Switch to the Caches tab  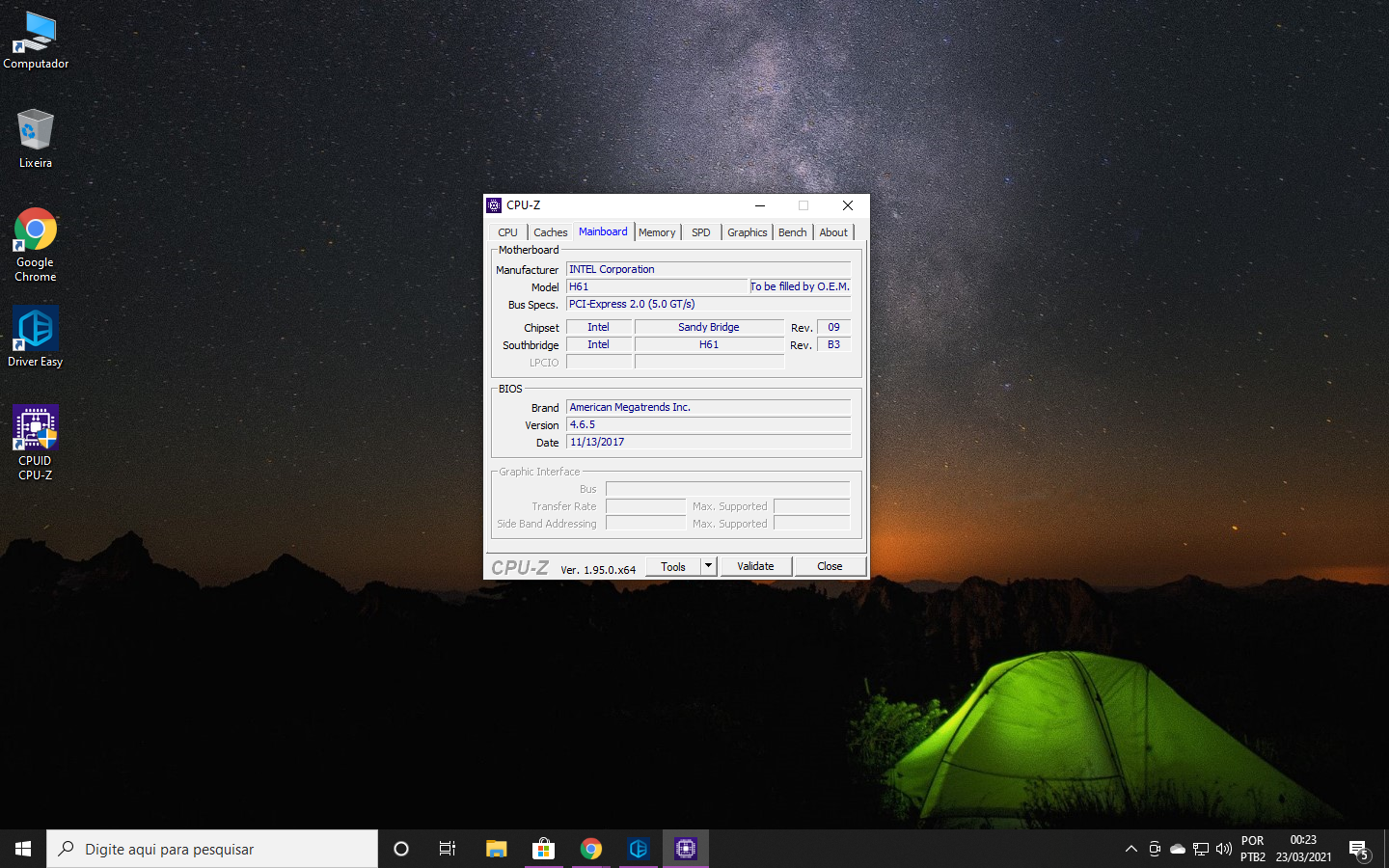551,232
